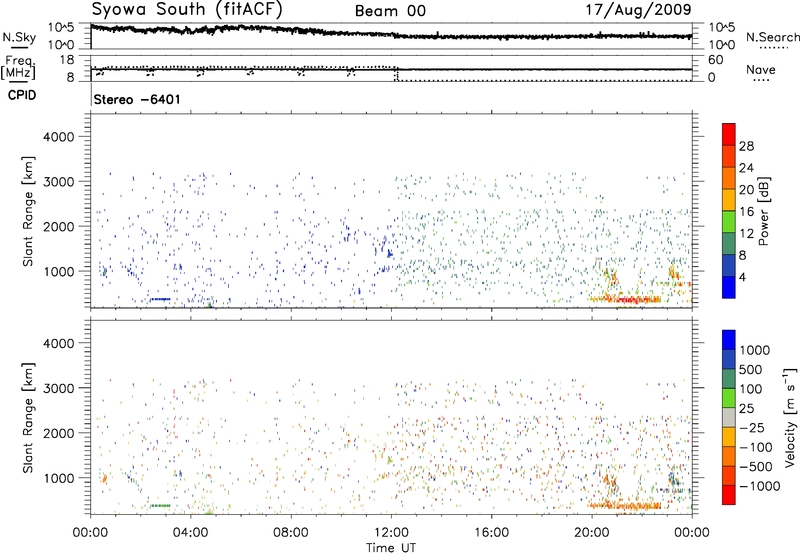The height and width of the screenshot is (554, 800).
Task: Click the '60' Nave axis tick
Action: (715, 60)
